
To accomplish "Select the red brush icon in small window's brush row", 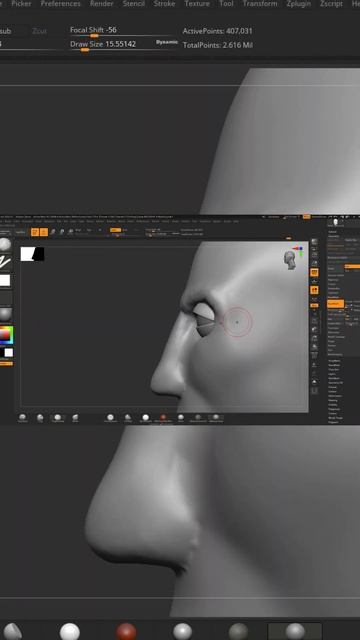I will (163, 418).
